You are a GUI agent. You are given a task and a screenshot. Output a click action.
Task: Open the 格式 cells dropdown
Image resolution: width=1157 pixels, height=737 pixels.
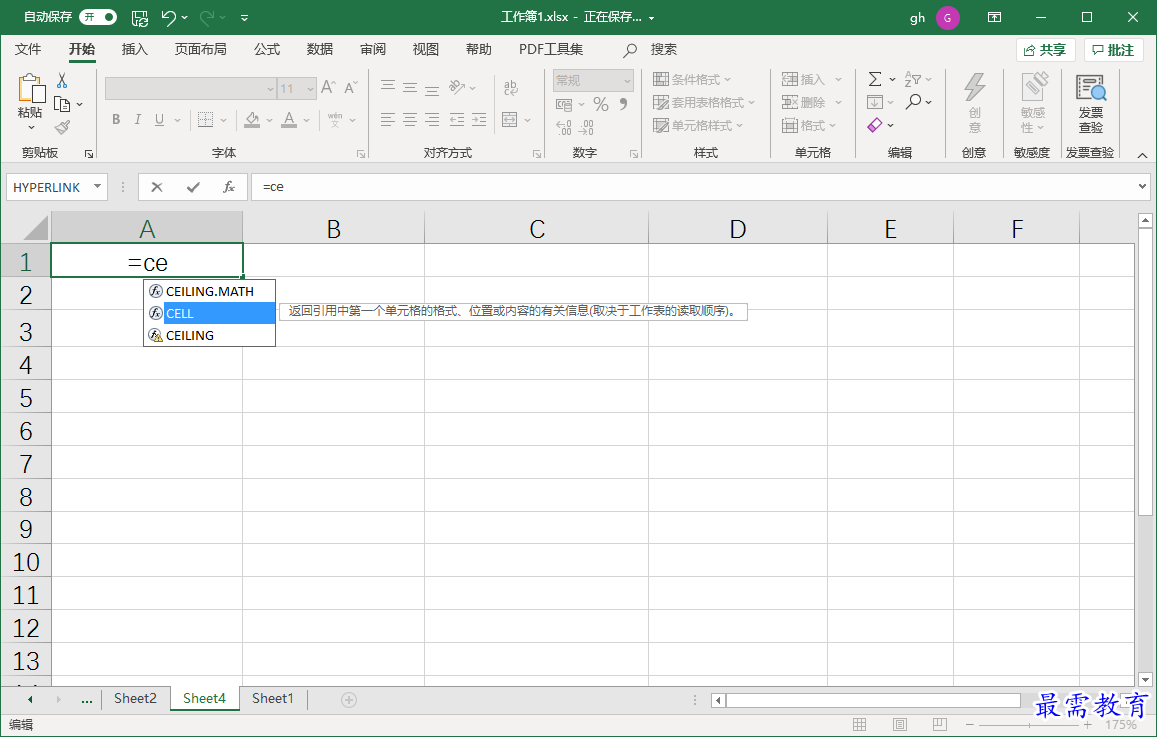click(x=809, y=125)
